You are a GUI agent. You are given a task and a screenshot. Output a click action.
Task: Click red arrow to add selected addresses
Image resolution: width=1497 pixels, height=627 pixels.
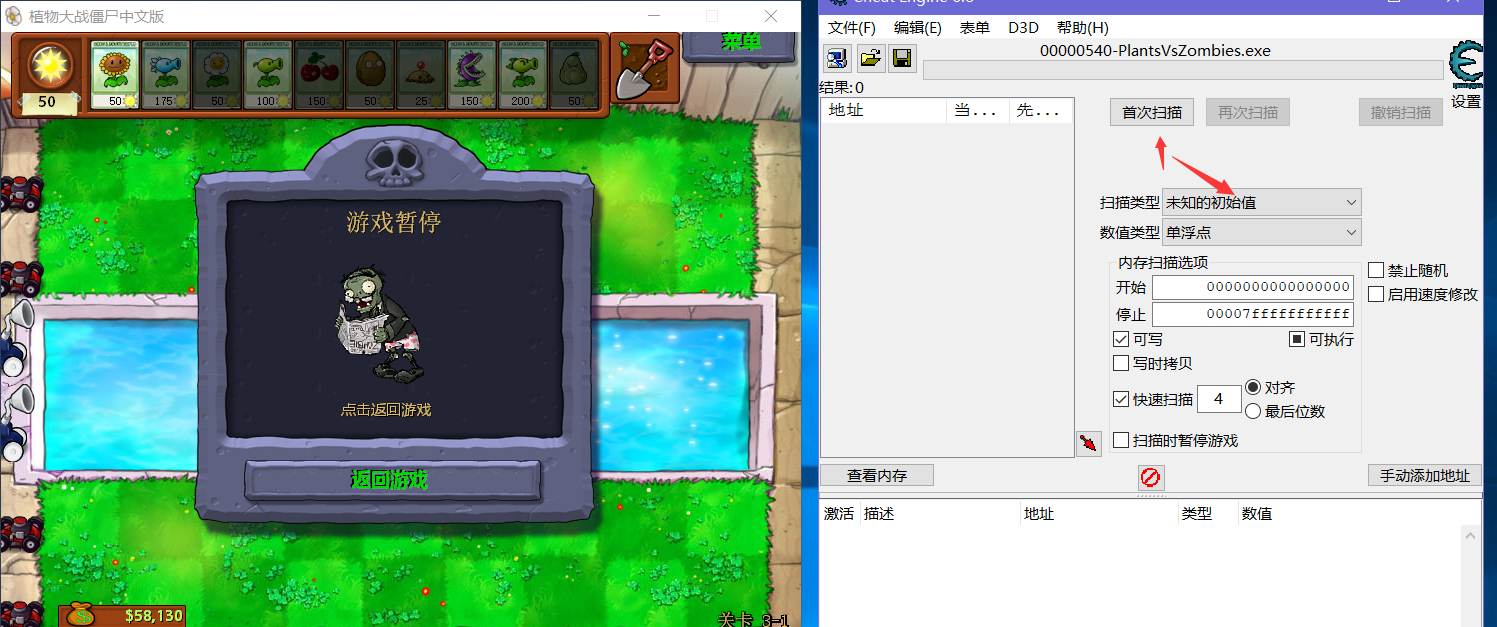[x=1089, y=442]
